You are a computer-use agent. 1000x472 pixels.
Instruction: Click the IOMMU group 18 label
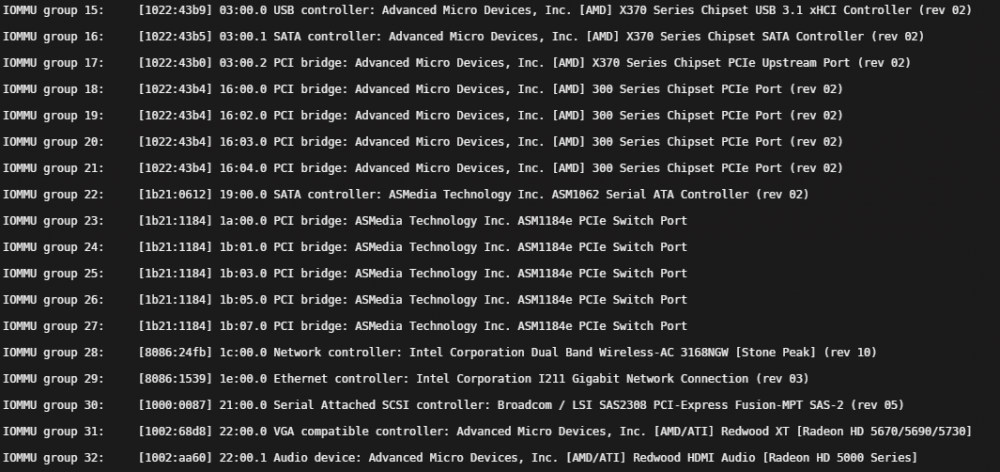[53, 89]
